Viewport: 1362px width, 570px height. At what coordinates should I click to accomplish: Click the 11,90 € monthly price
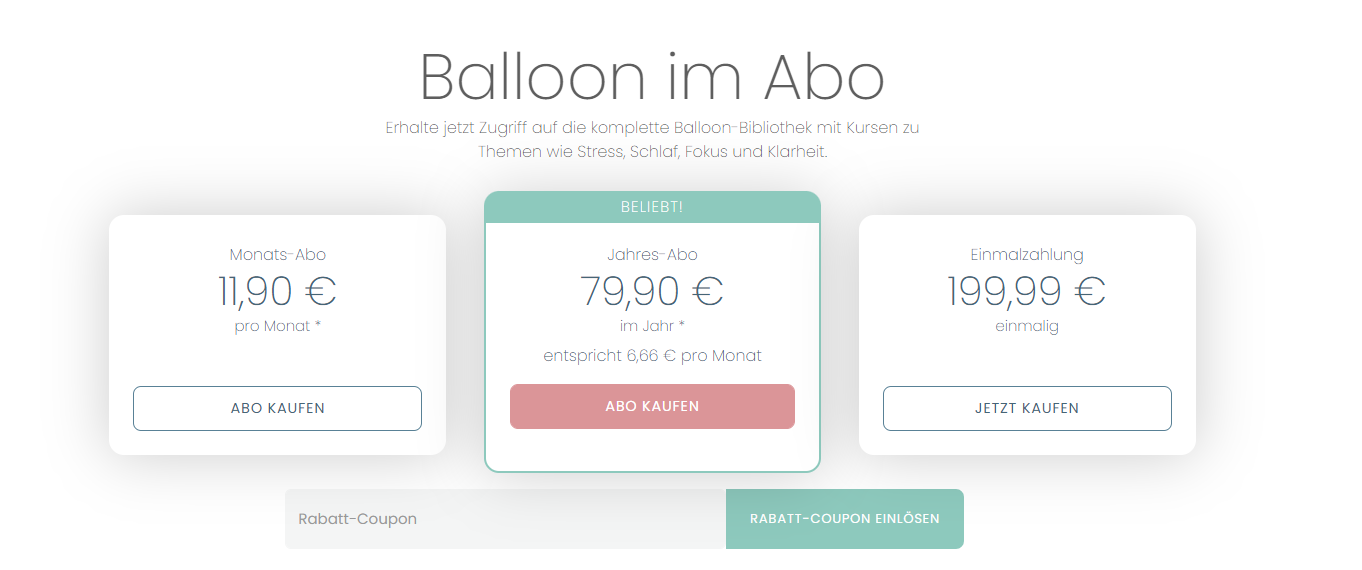(278, 291)
